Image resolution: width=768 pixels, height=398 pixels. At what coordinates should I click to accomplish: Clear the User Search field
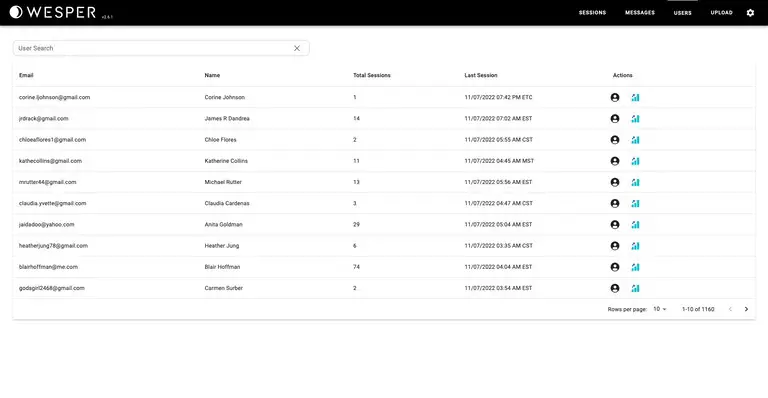[x=297, y=48]
